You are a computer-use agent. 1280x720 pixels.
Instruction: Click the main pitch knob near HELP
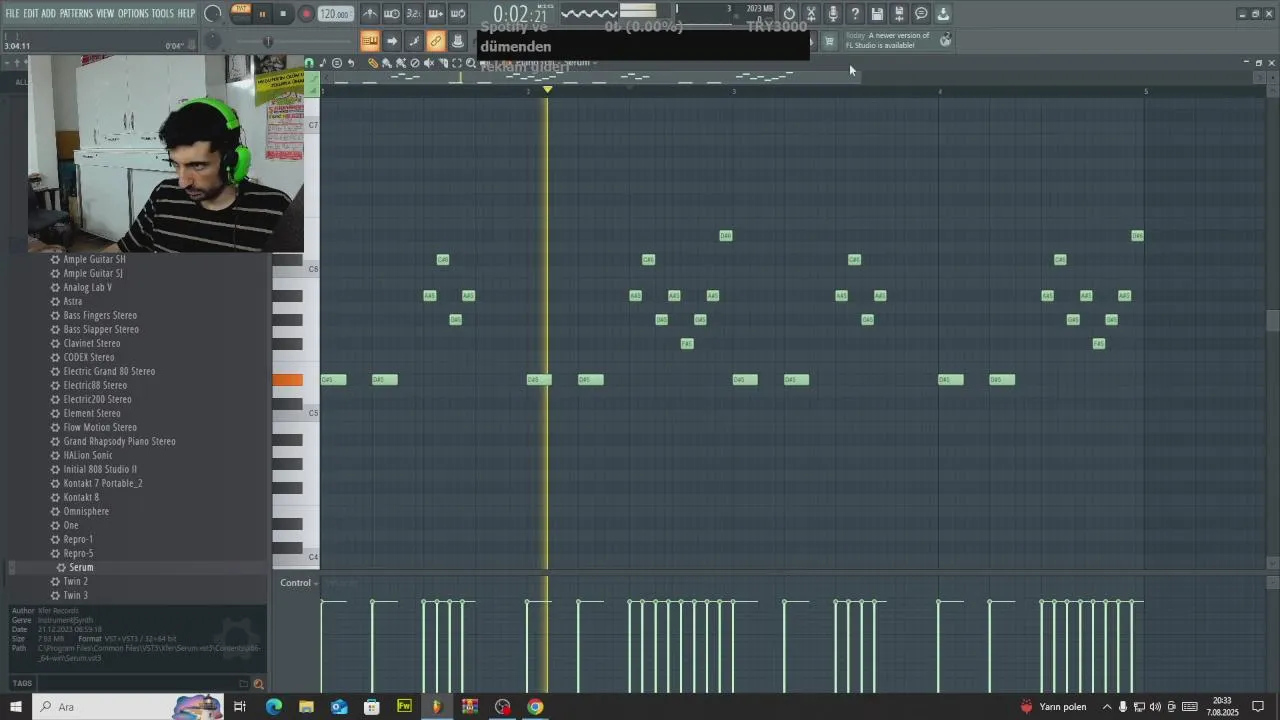pos(213,14)
